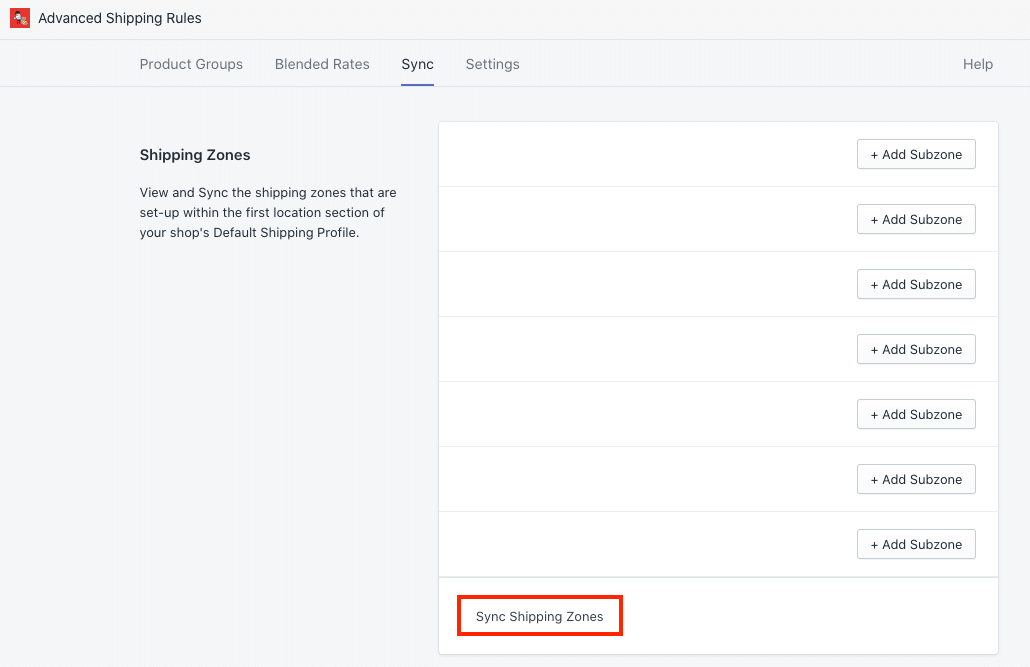1030x667 pixels.
Task: Open the Product Groups tab
Action: (191, 64)
